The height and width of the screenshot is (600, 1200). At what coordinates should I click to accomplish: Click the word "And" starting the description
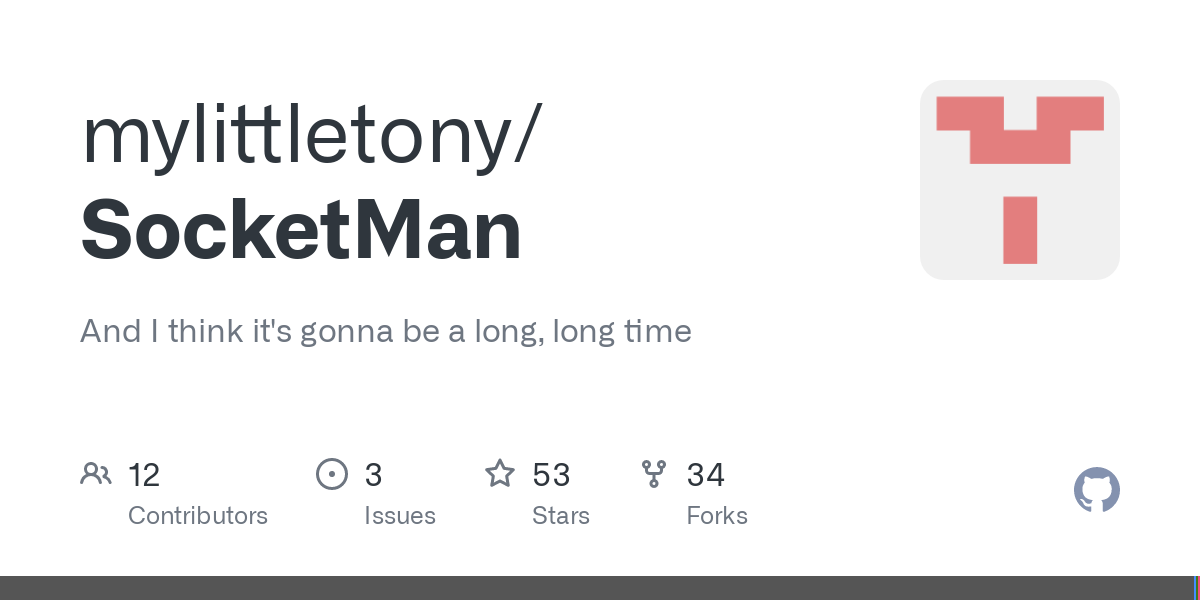click(x=111, y=331)
